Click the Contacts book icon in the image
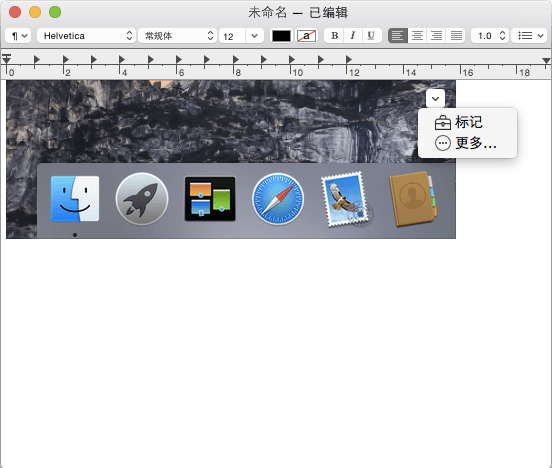Viewport: 552px width, 468px height. (413, 199)
